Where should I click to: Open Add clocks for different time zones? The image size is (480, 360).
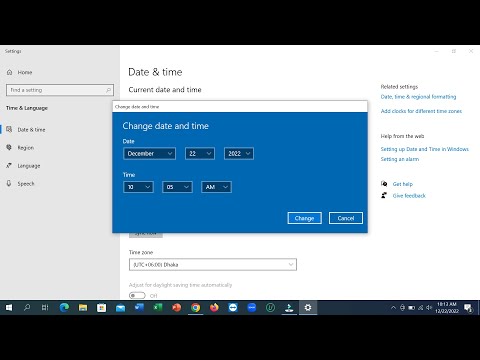pyautogui.click(x=421, y=111)
